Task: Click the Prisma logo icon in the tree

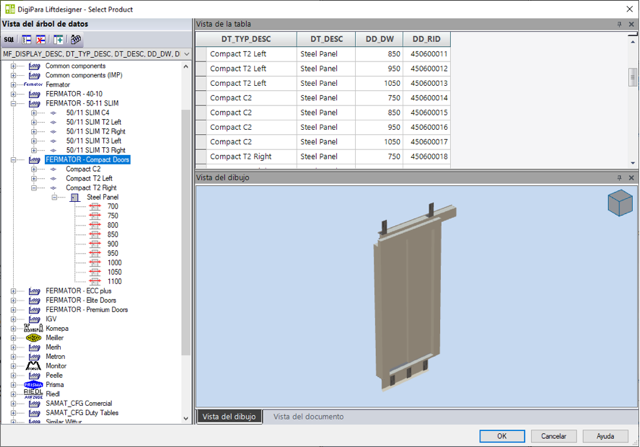Action: [33, 385]
